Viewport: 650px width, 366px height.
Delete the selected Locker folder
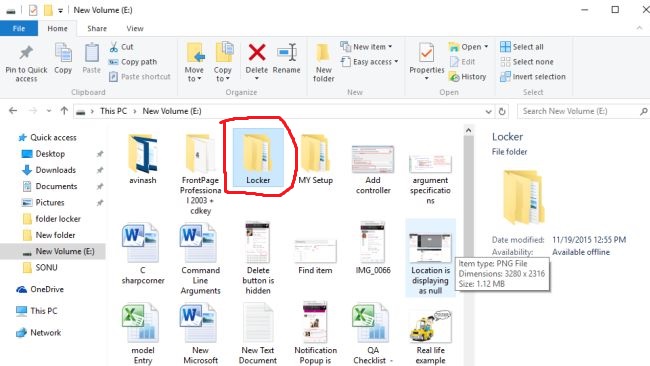click(x=257, y=54)
